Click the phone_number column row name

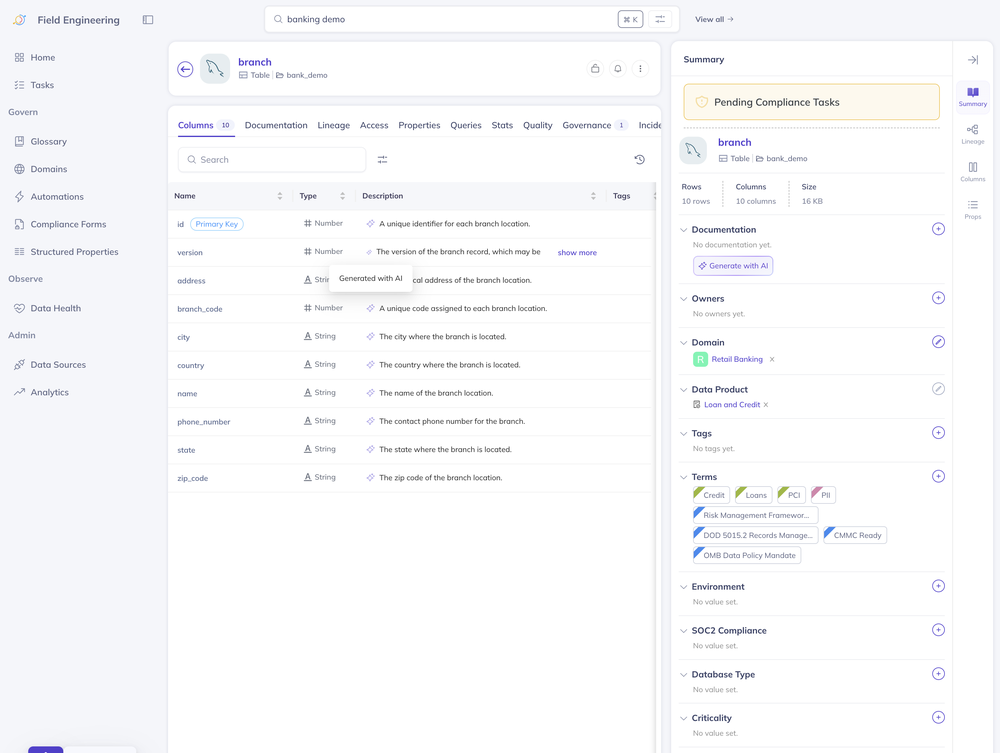point(203,422)
